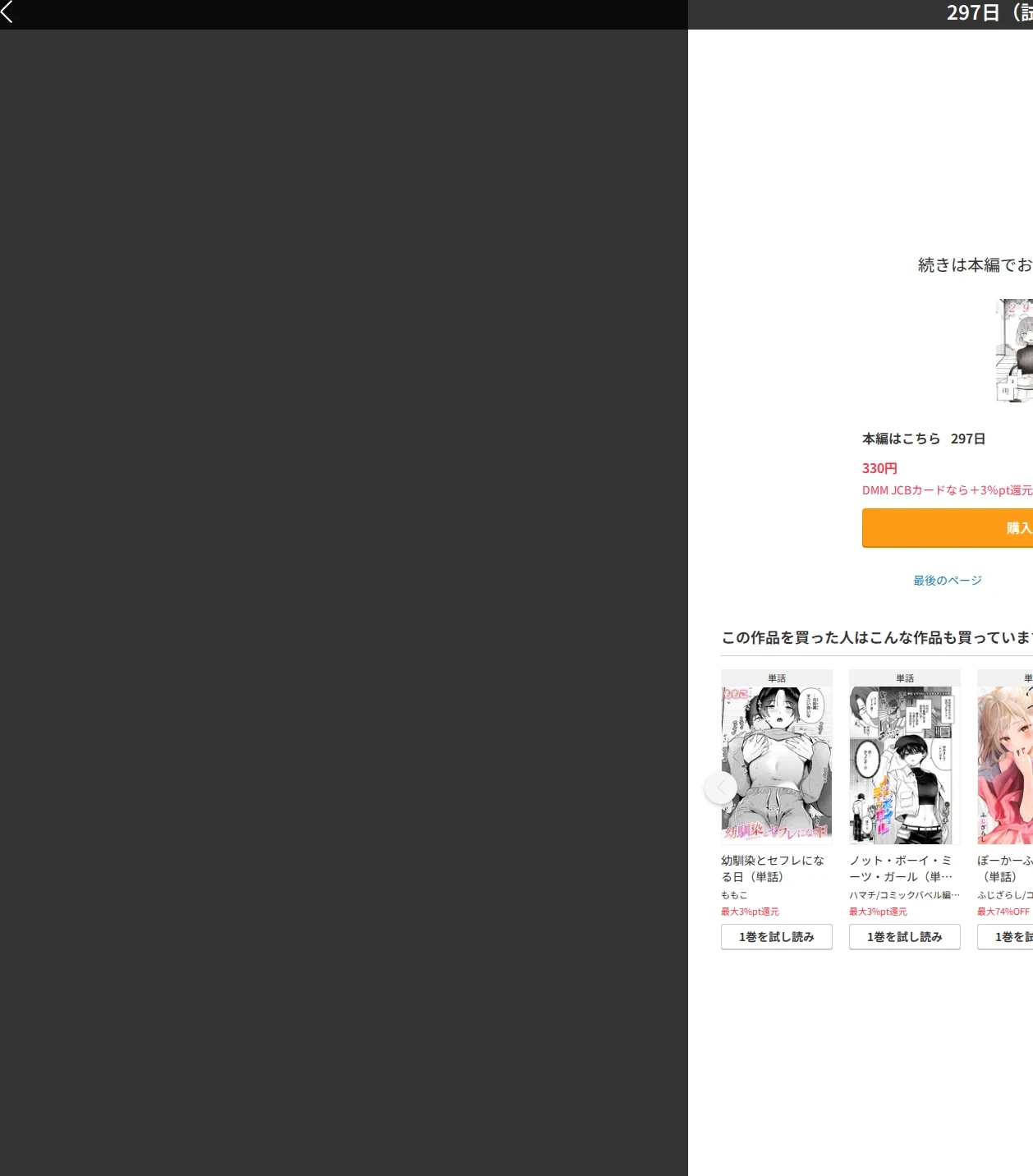Click 1巻を試し読み under 幼馴染とセフレになる日
This screenshot has width=1033, height=1176.
coord(777,937)
